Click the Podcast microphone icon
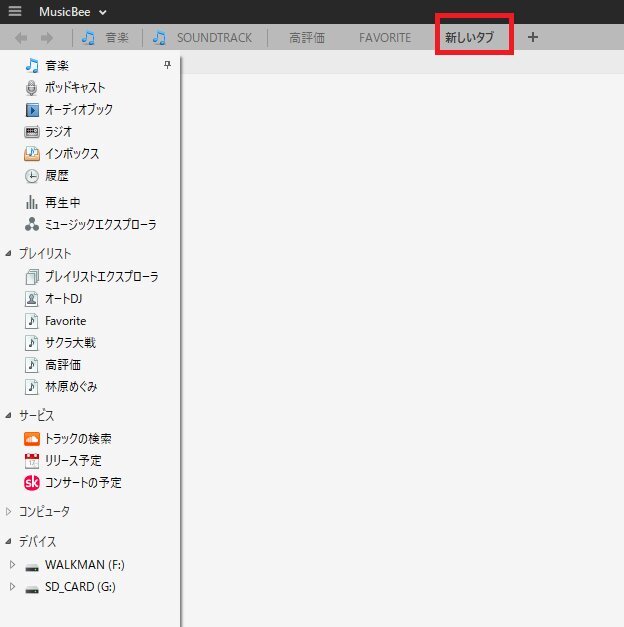Image resolution: width=624 pixels, height=627 pixels. [x=32, y=88]
